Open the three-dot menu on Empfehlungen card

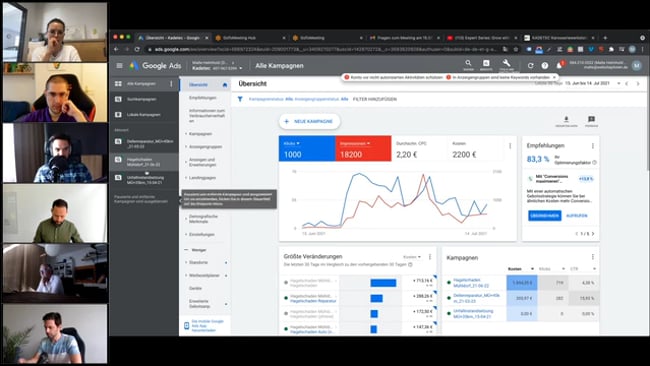pyautogui.click(x=593, y=146)
